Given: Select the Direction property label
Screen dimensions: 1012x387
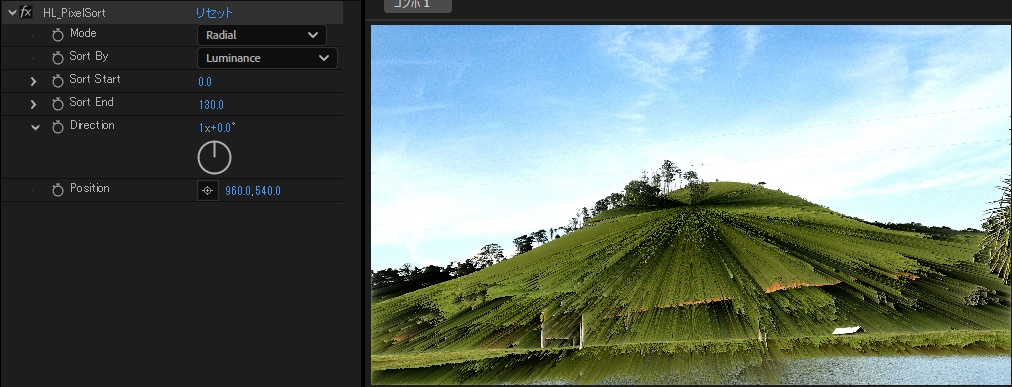Looking at the screenshot, I should pyautogui.click(x=92, y=125).
